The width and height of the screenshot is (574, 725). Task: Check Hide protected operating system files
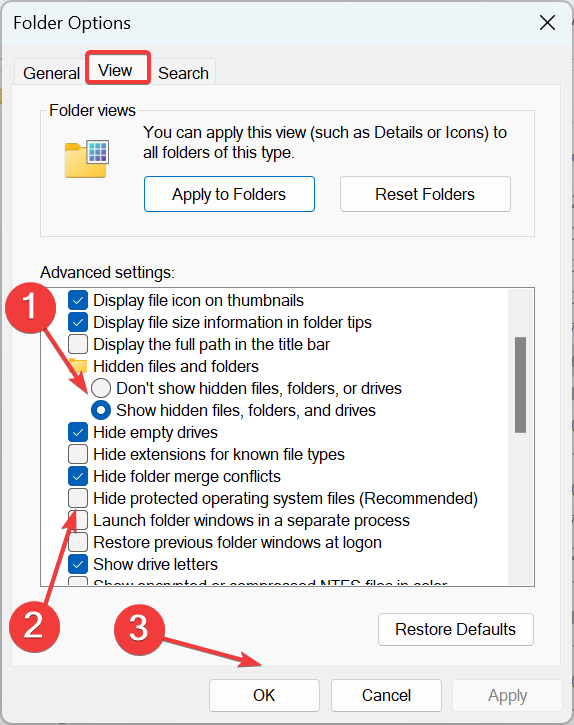click(x=78, y=498)
